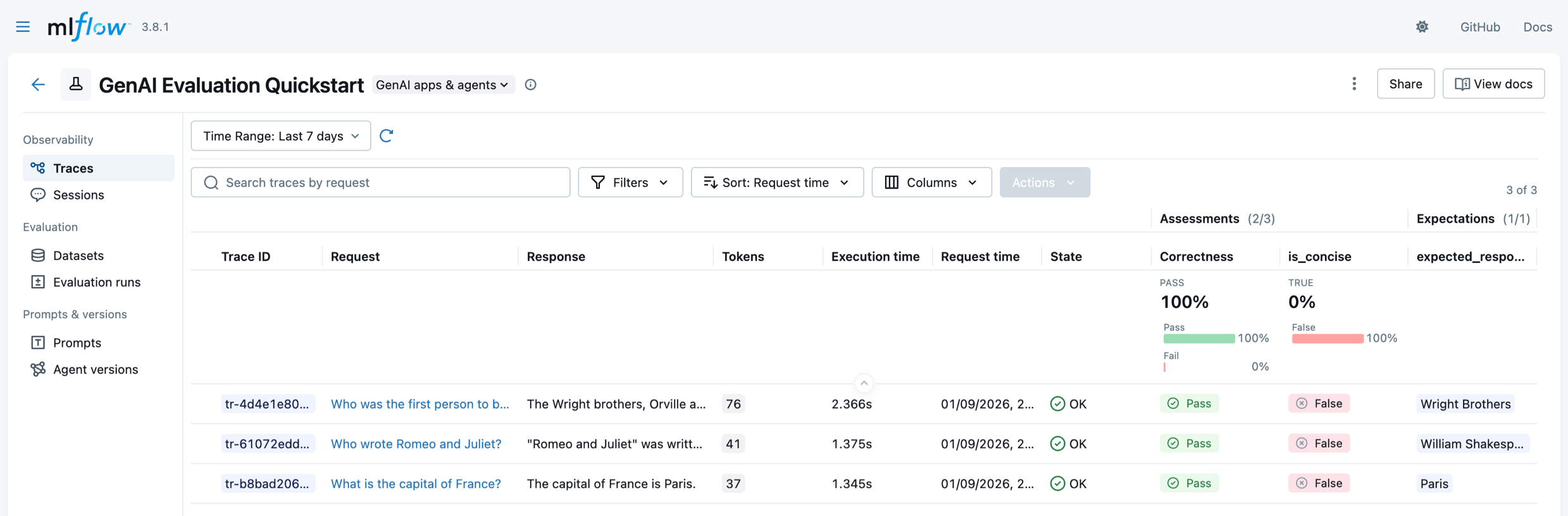This screenshot has height=516, width=1568.
Task: Open Evaluation runs in the sidebar
Action: coord(96,282)
